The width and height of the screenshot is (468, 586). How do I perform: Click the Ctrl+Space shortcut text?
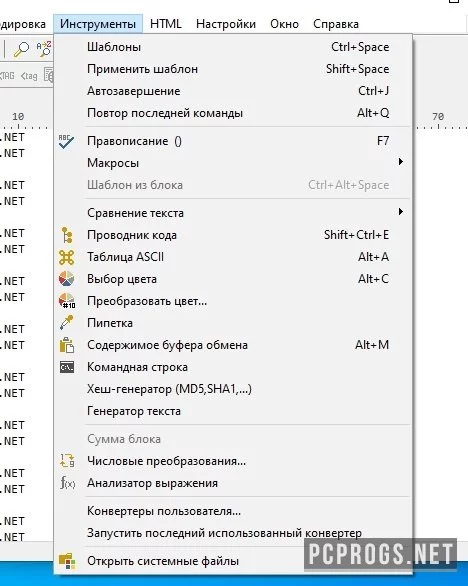(360, 47)
